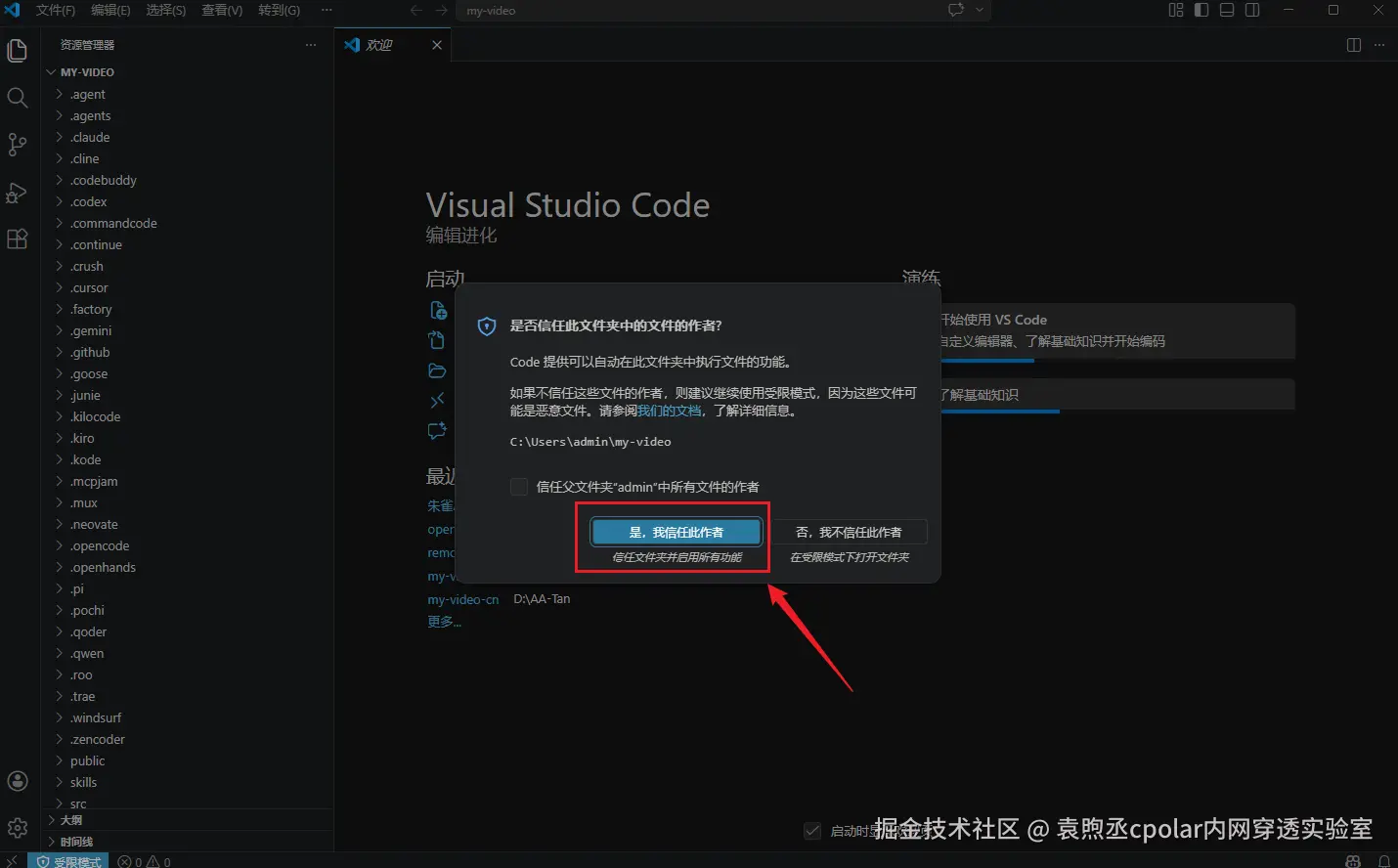Open the 文件(F) menu
1398x868 pixels.
coord(55,10)
